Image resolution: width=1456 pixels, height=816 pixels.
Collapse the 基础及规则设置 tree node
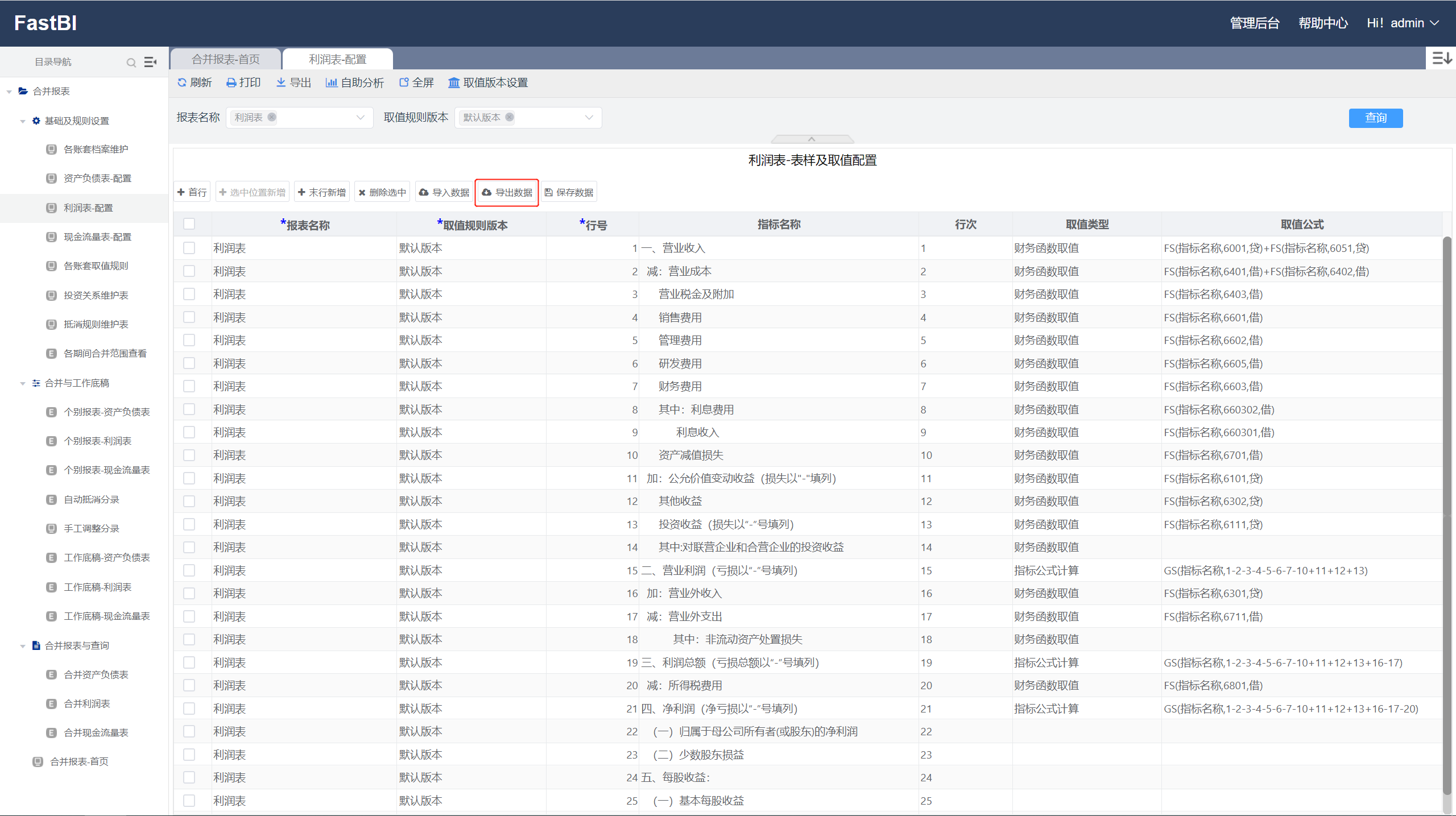pos(23,121)
